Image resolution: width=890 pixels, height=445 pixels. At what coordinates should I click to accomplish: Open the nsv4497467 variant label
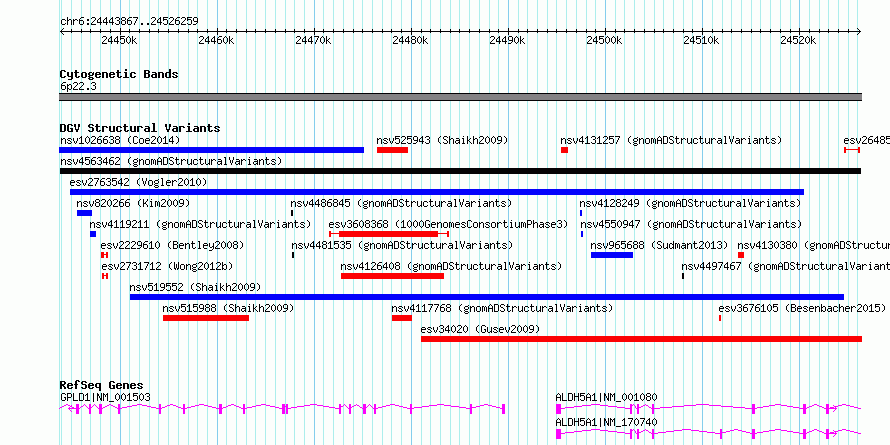pyautogui.click(x=786, y=266)
